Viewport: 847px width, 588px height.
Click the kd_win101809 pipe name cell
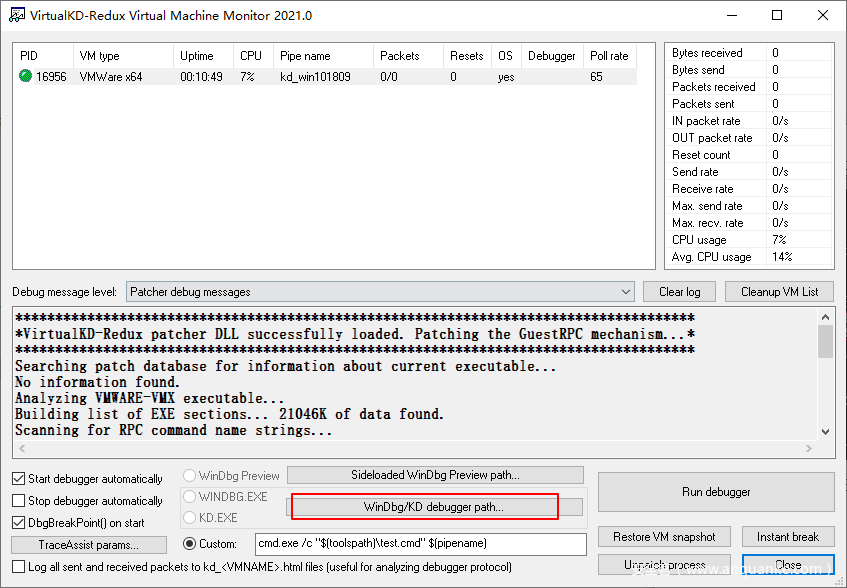pyautogui.click(x=315, y=77)
